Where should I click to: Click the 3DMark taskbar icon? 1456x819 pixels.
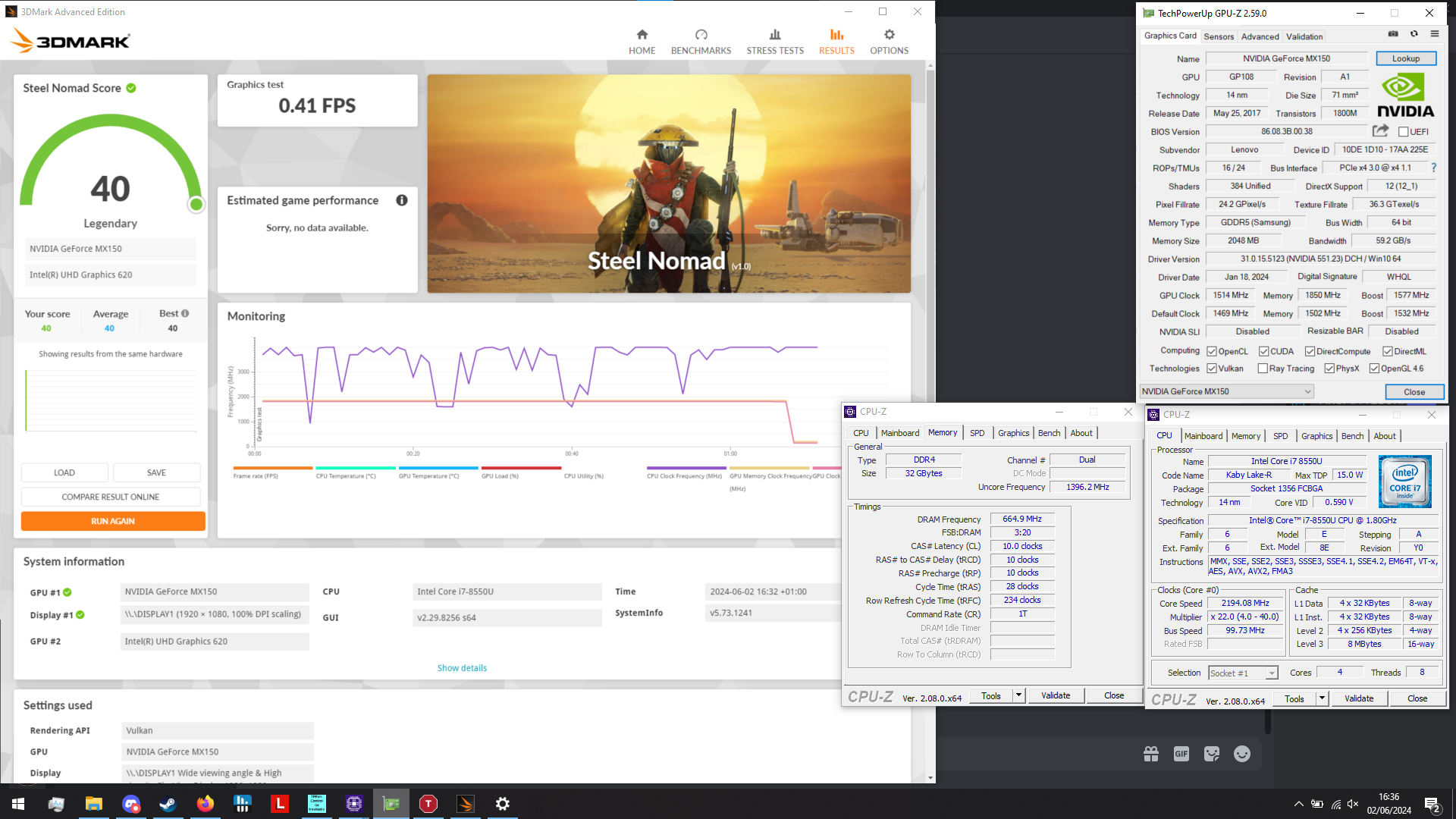pos(466,804)
